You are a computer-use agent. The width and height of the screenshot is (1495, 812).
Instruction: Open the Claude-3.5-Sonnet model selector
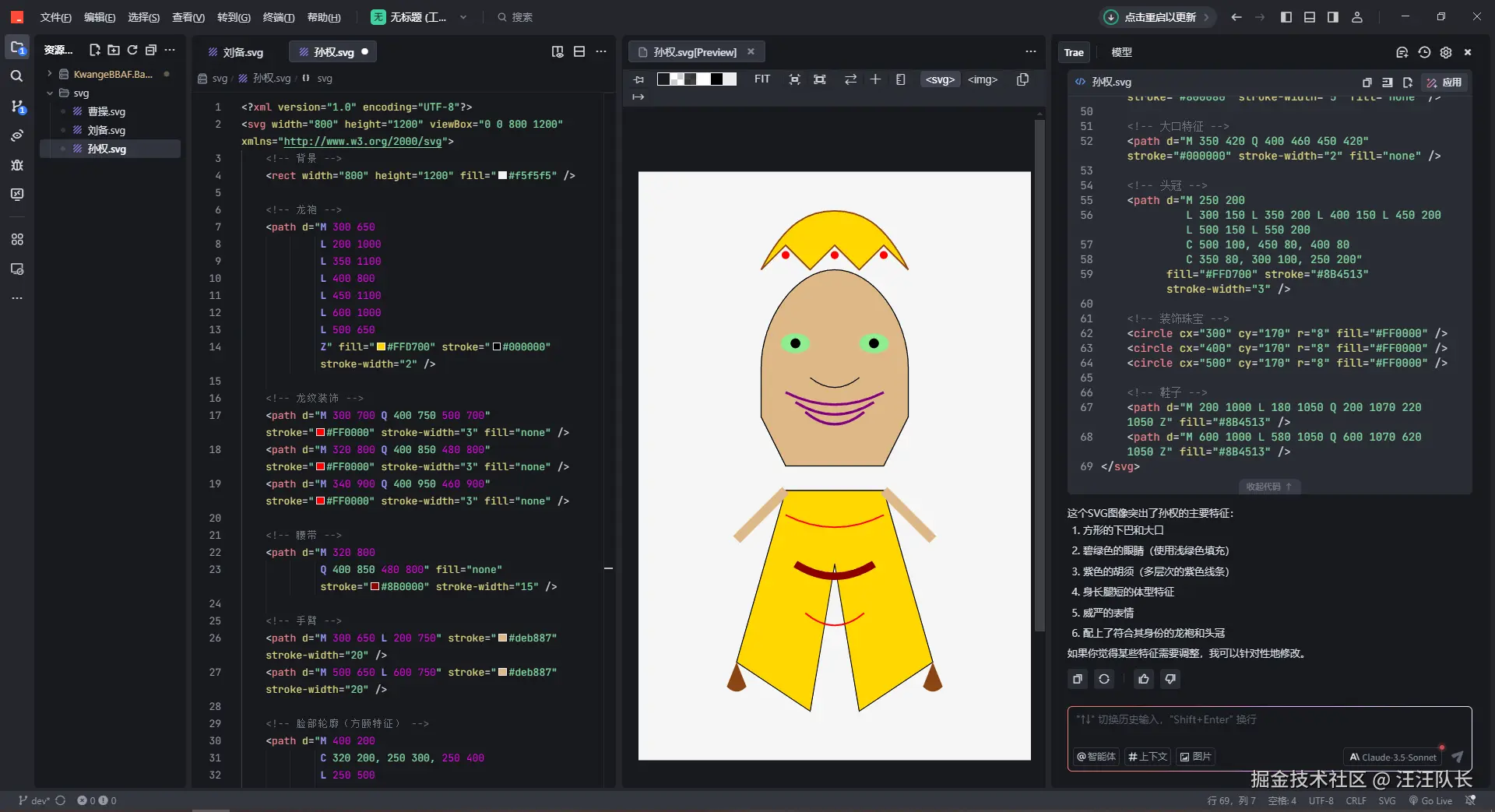[1392, 757]
